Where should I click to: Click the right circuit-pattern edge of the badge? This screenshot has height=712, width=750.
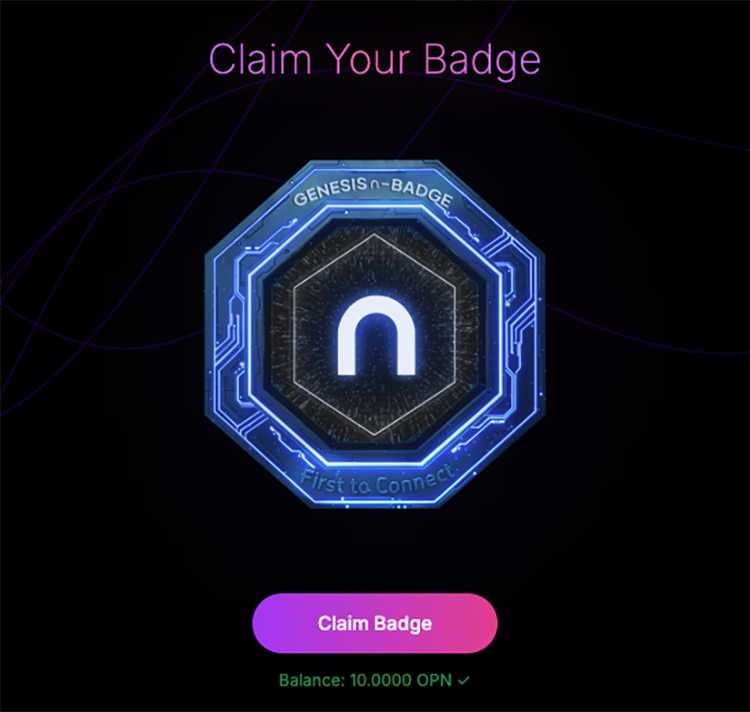(523, 335)
